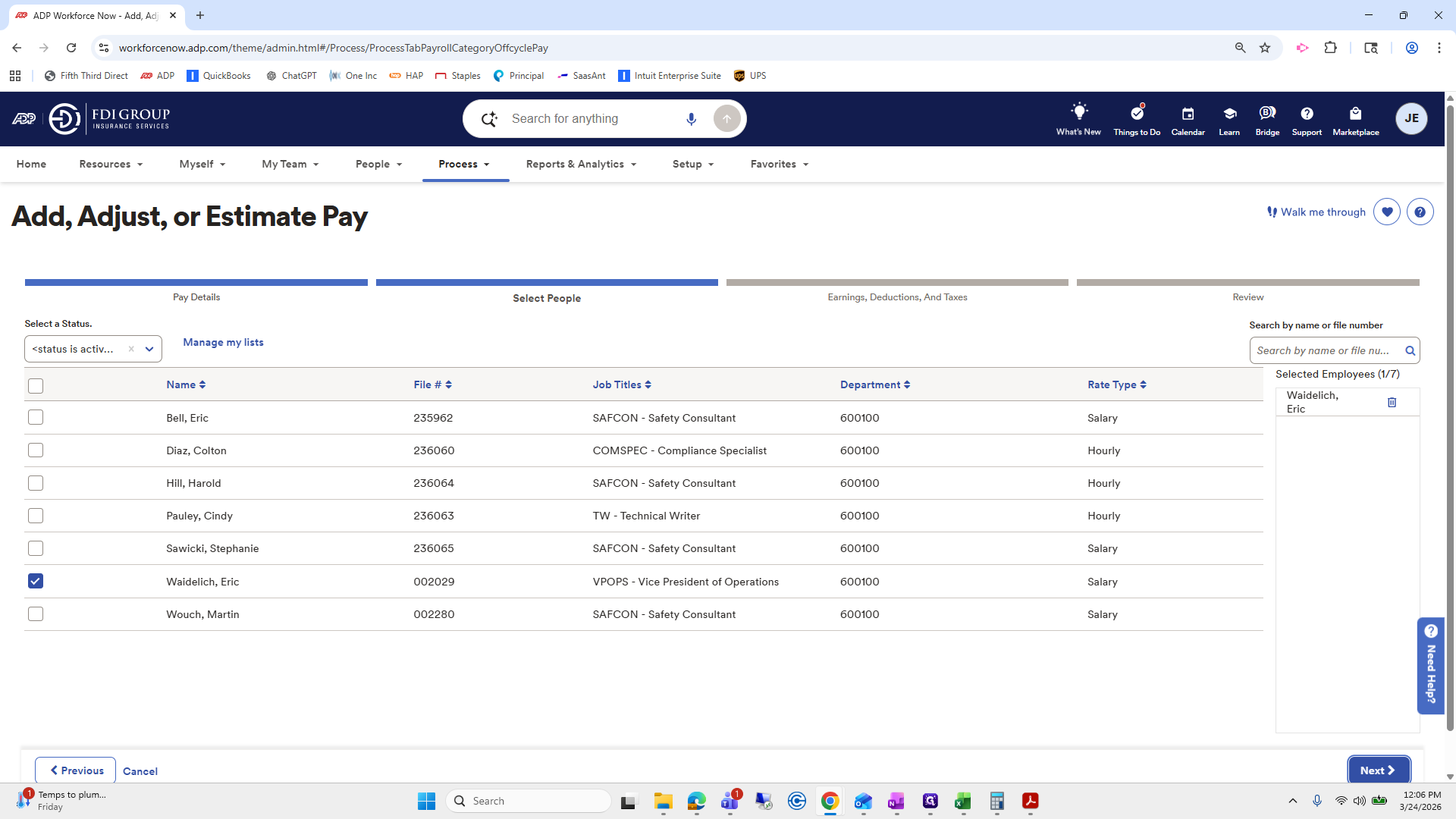Click the Bridge community icon
The image size is (1456, 819).
point(1267,114)
